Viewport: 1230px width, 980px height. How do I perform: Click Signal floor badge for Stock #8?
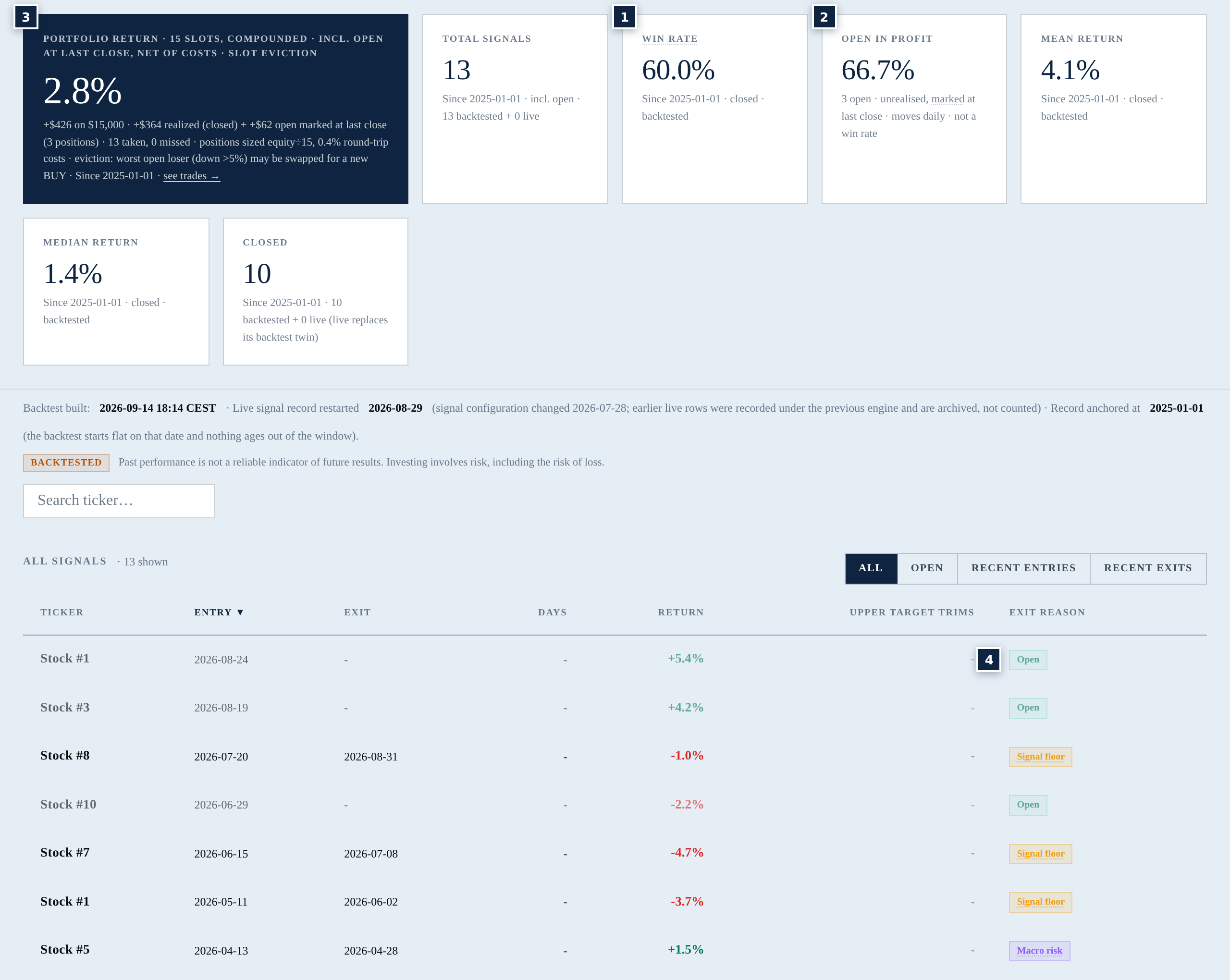click(1040, 757)
